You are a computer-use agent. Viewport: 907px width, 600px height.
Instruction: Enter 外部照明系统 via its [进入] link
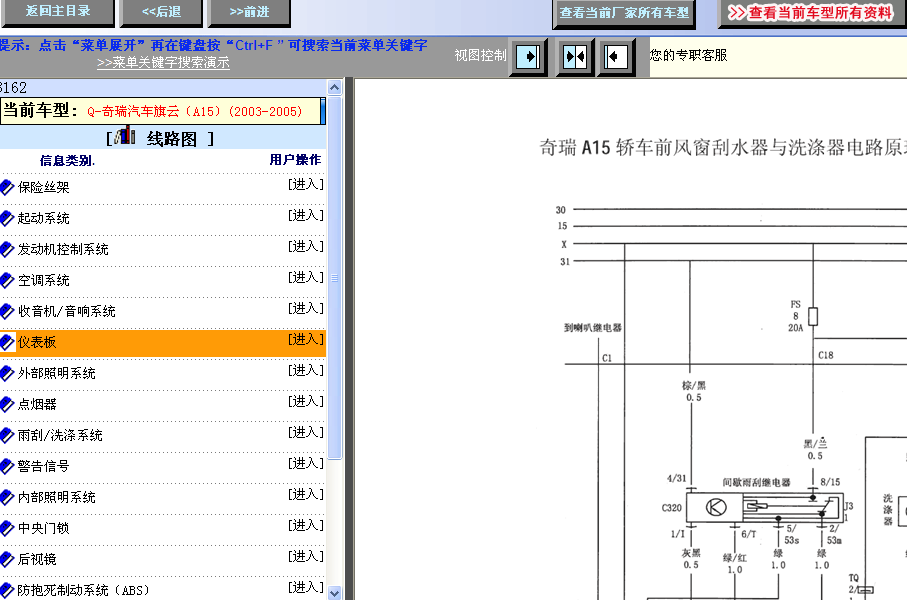coord(306,370)
